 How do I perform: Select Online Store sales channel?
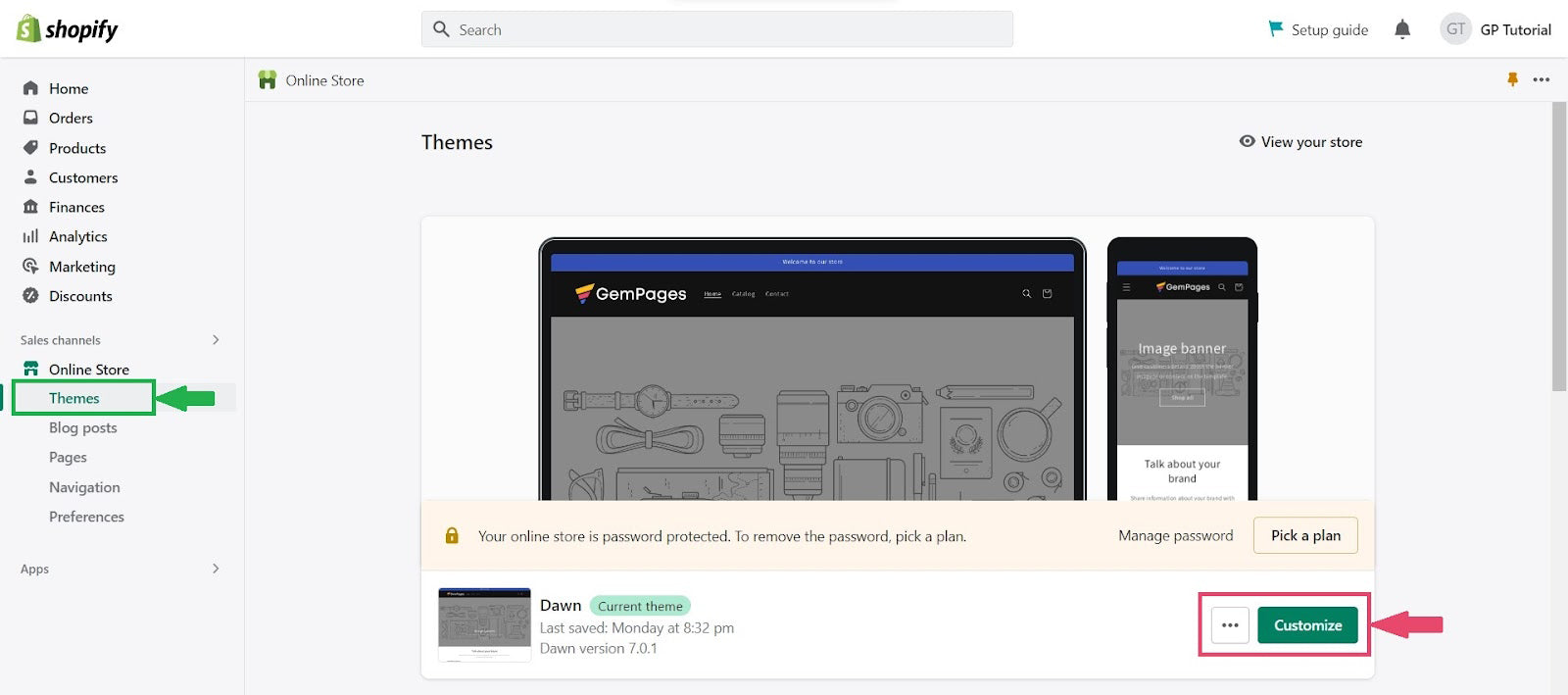point(89,370)
